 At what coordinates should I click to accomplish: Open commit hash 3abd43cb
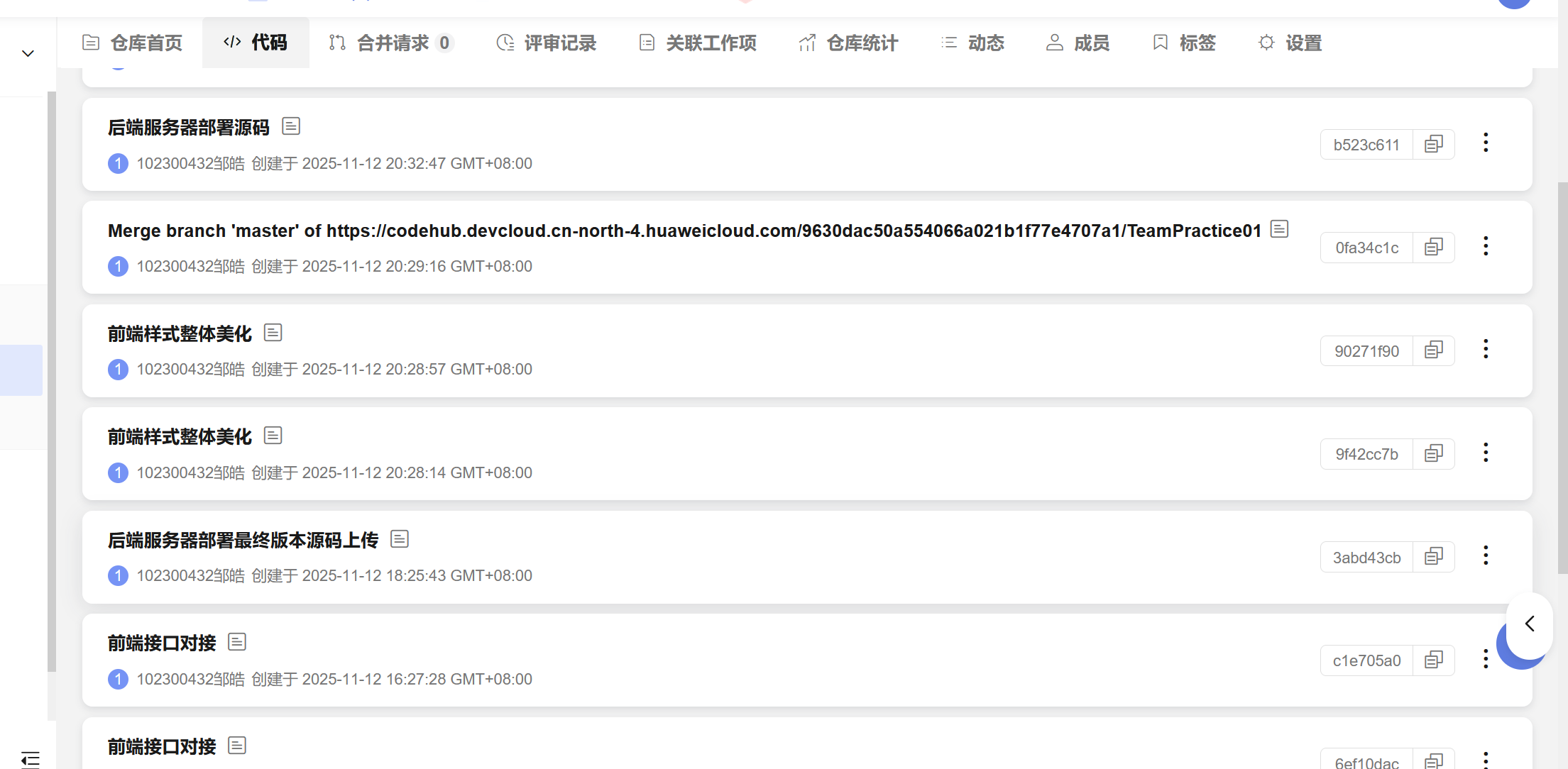[x=1366, y=557]
